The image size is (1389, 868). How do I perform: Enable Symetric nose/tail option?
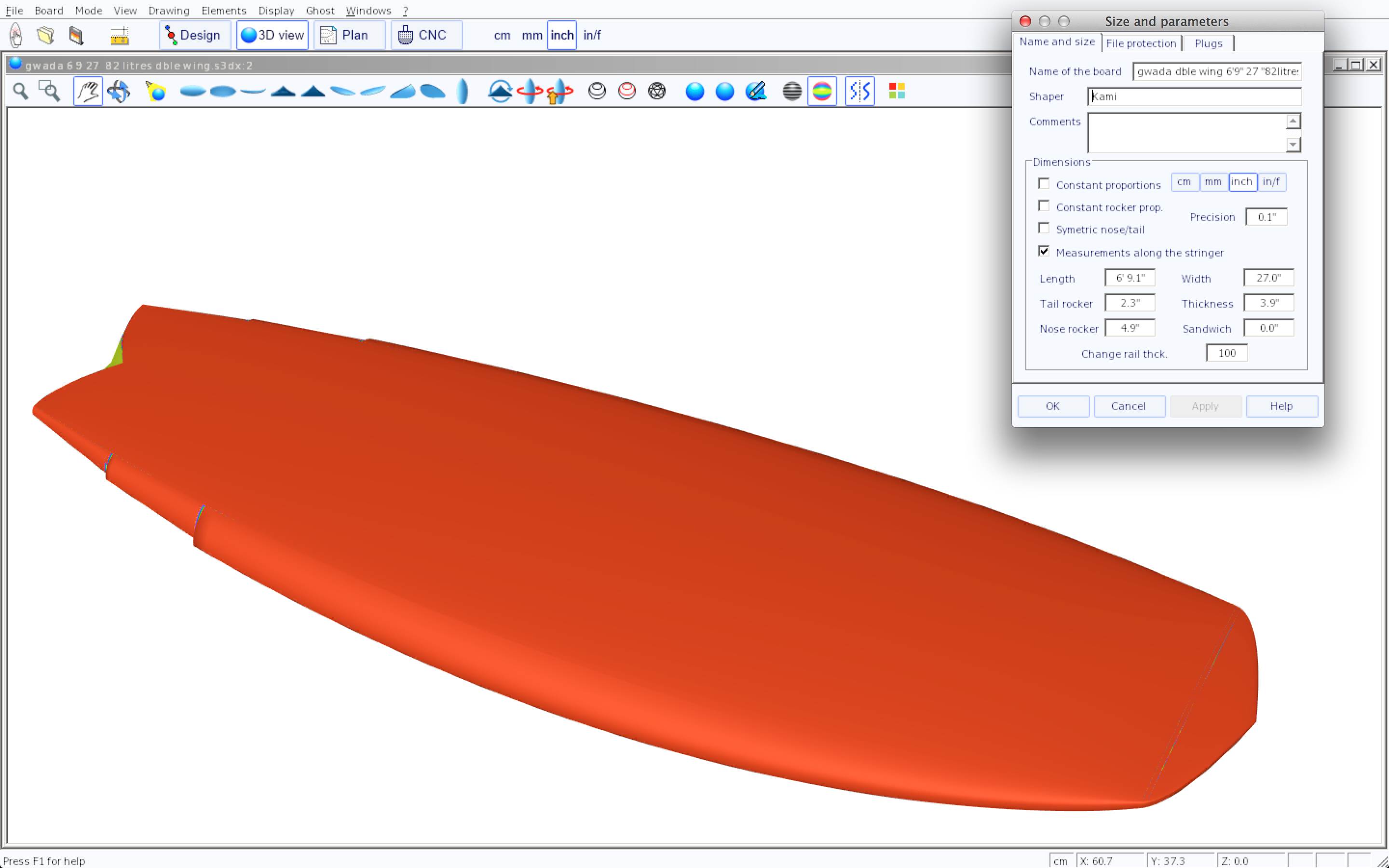click(1044, 229)
